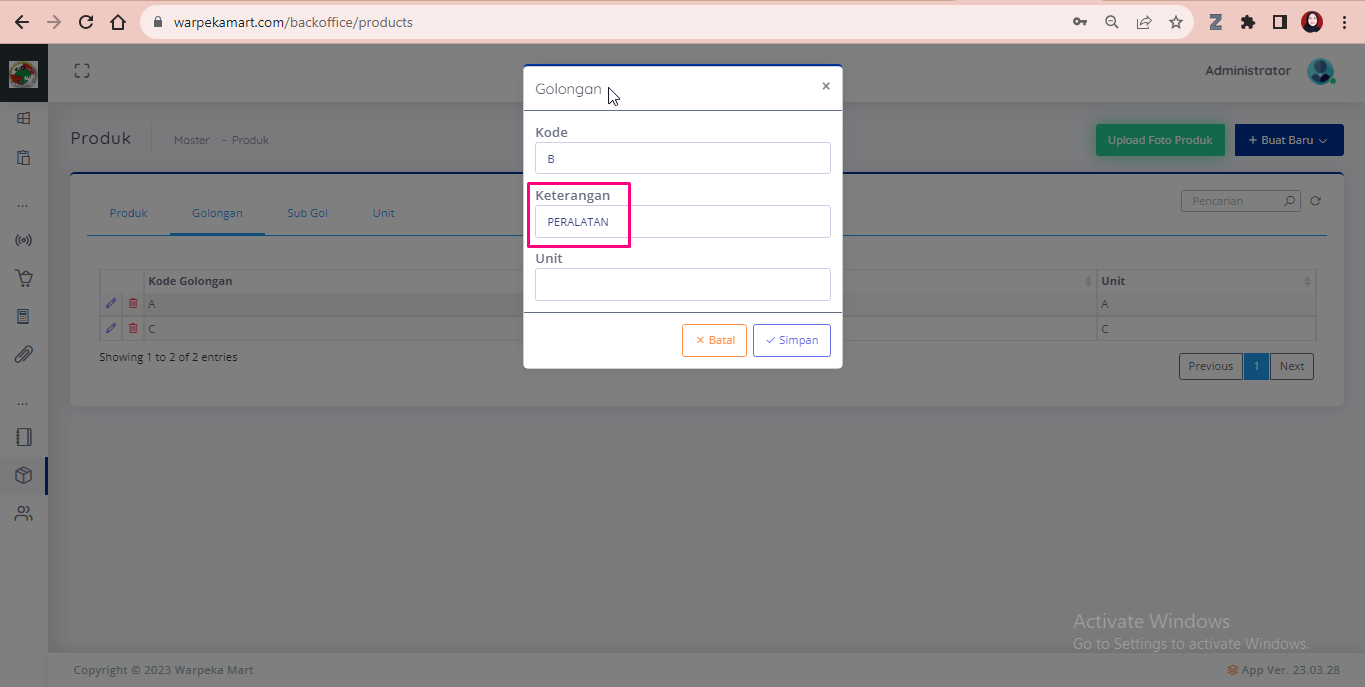Open the Chrome profile avatar
Viewport: 1365px width, 687px height.
1312,22
